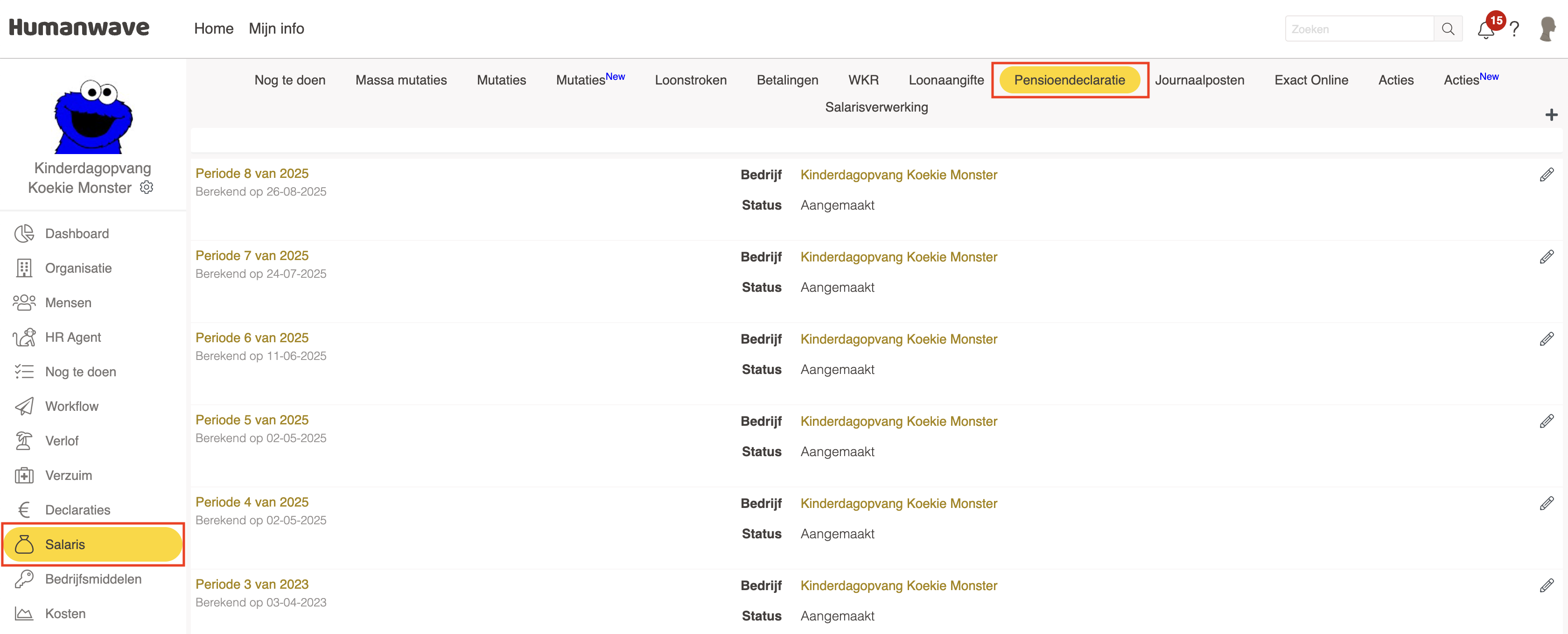Open Mijn info menu

(x=276, y=28)
